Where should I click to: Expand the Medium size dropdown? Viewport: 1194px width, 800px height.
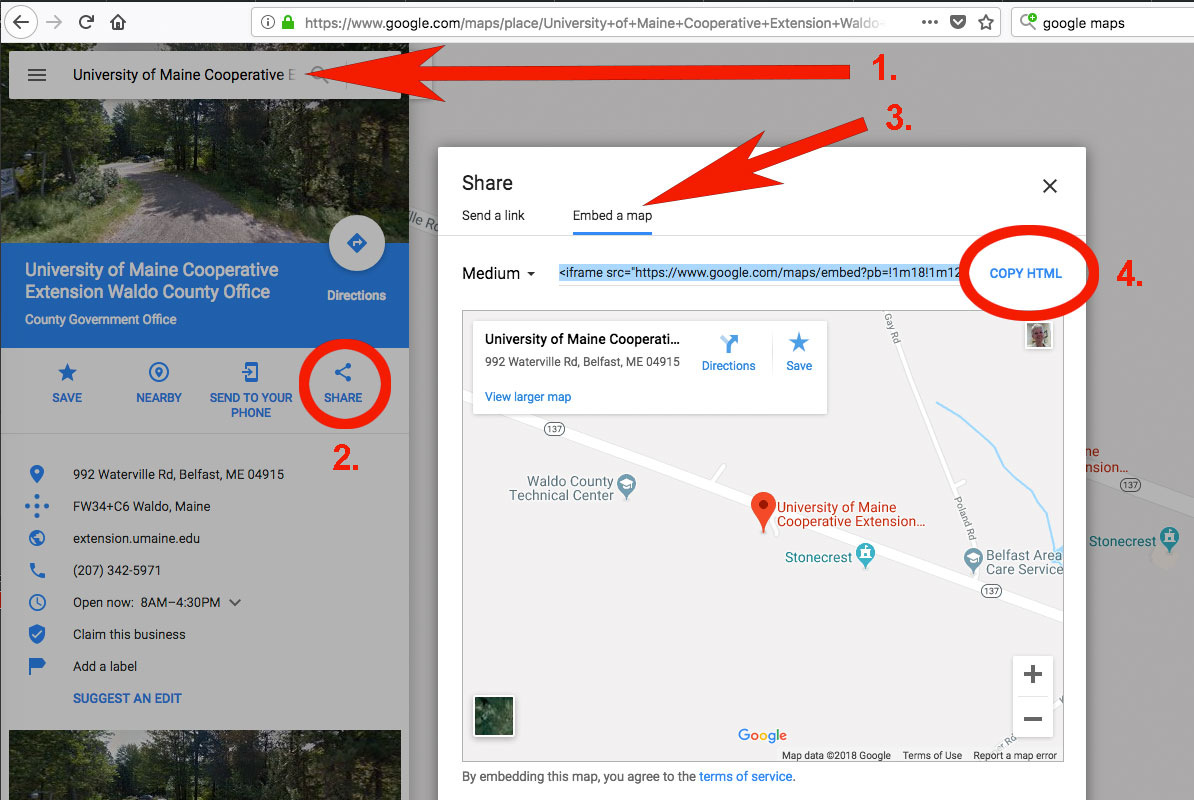click(499, 274)
